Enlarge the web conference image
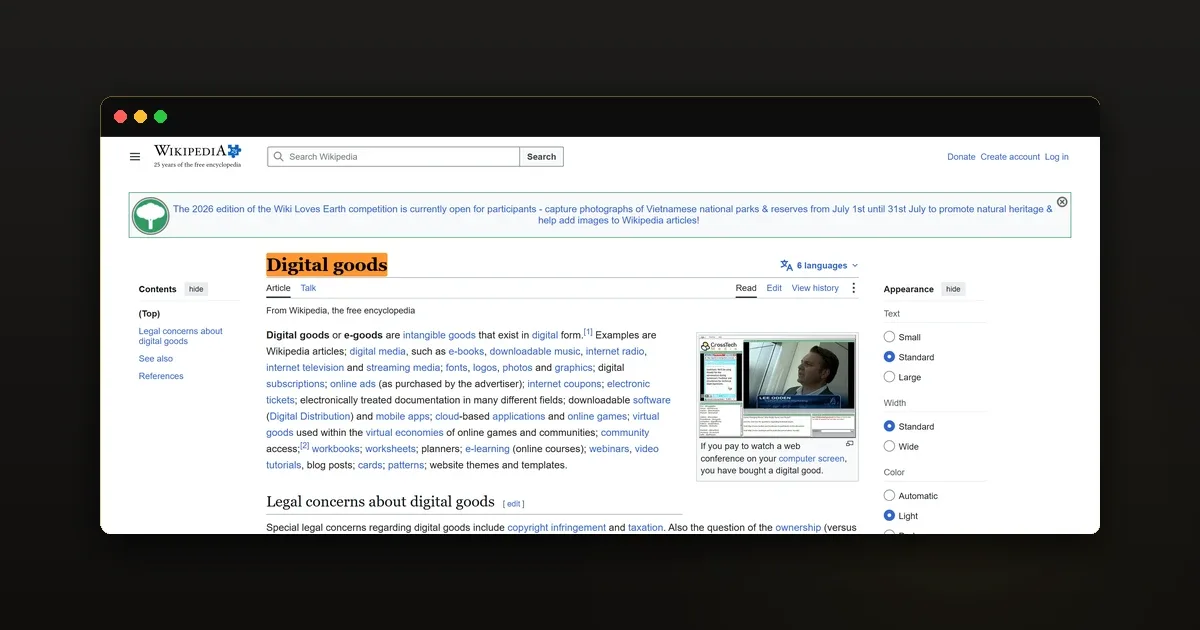 pos(850,443)
